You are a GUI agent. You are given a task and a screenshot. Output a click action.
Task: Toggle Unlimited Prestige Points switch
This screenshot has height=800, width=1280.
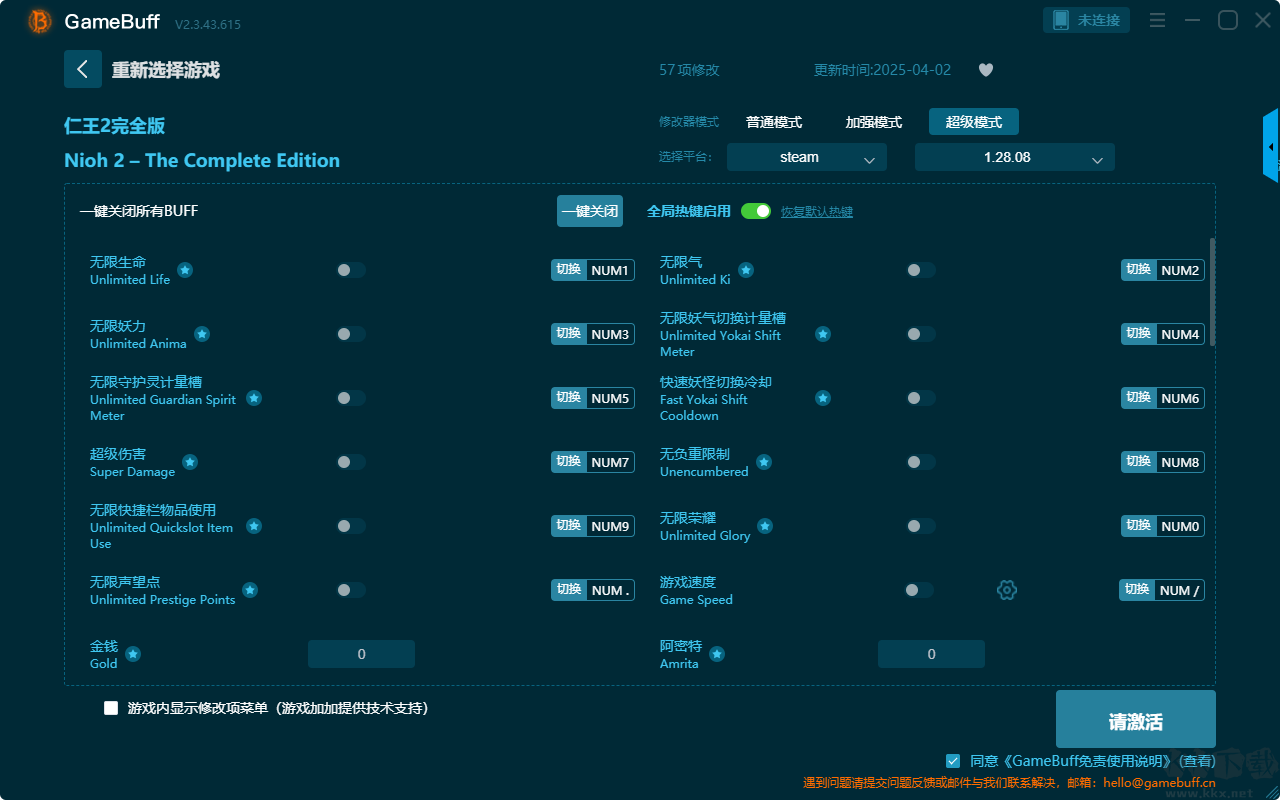pyautogui.click(x=351, y=590)
